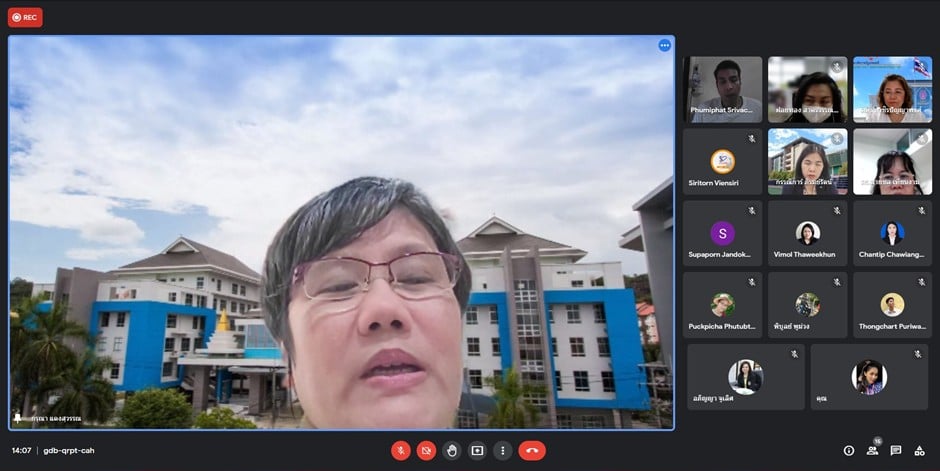Unmute the microphone
This screenshot has width=940, height=471.
[x=400, y=450]
